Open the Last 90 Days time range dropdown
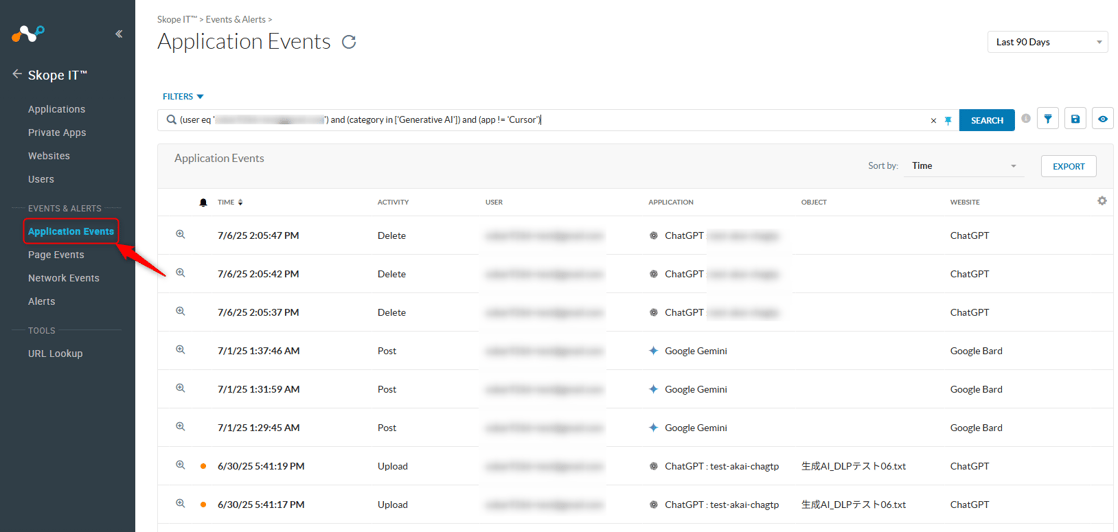Screen dimensions: 1118x532 pos(1047,42)
